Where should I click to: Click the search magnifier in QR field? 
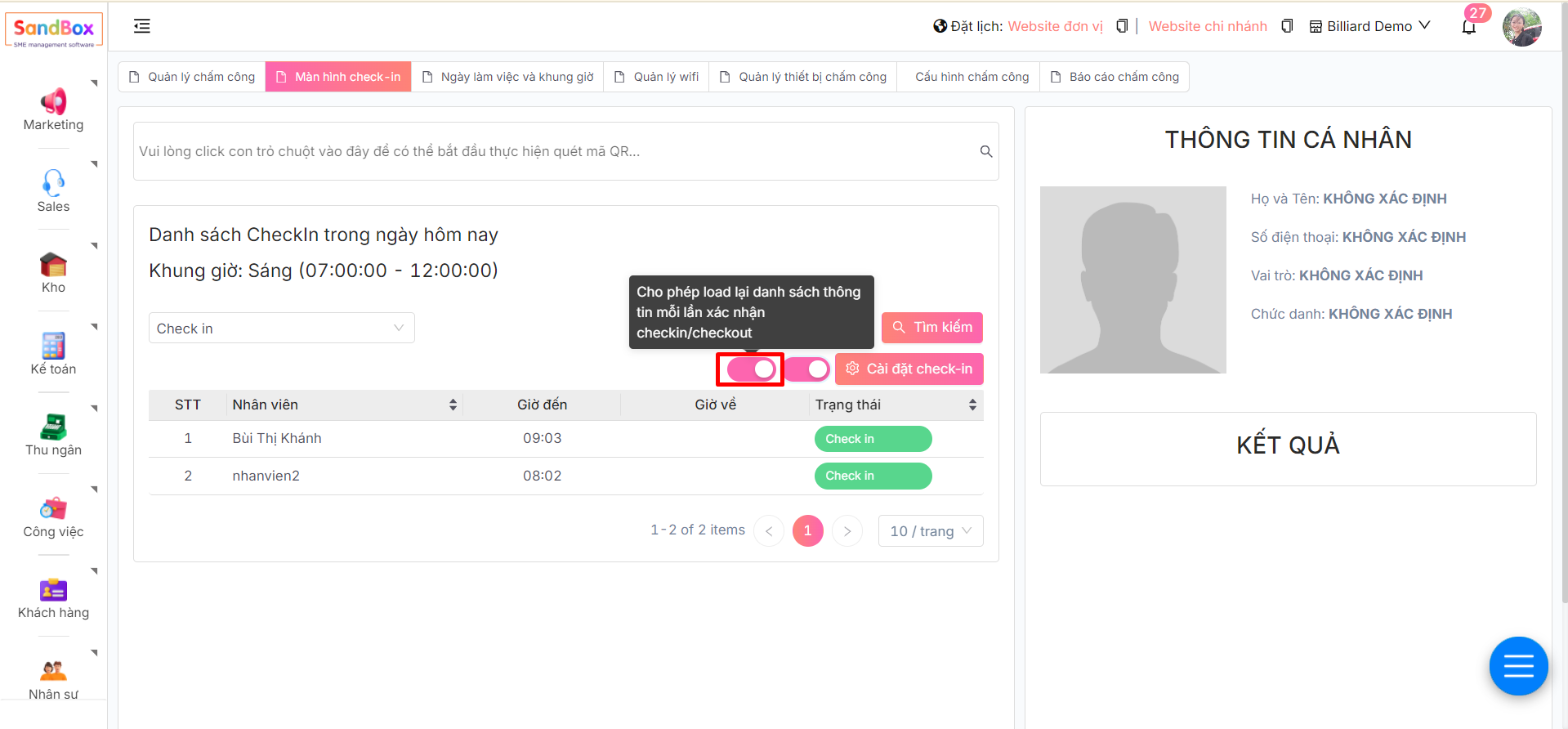pyautogui.click(x=986, y=151)
